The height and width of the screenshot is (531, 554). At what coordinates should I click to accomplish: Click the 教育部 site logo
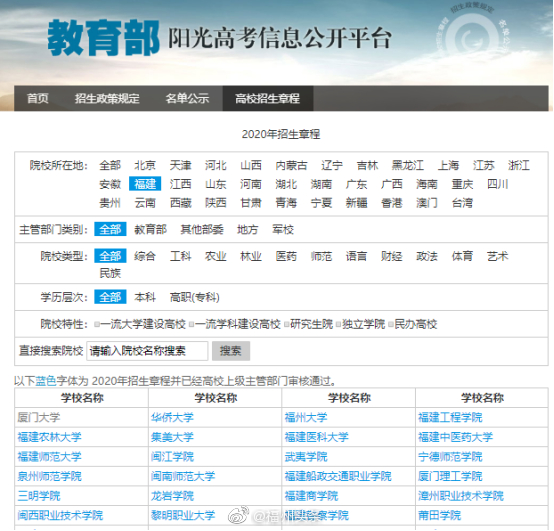(x=104, y=38)
